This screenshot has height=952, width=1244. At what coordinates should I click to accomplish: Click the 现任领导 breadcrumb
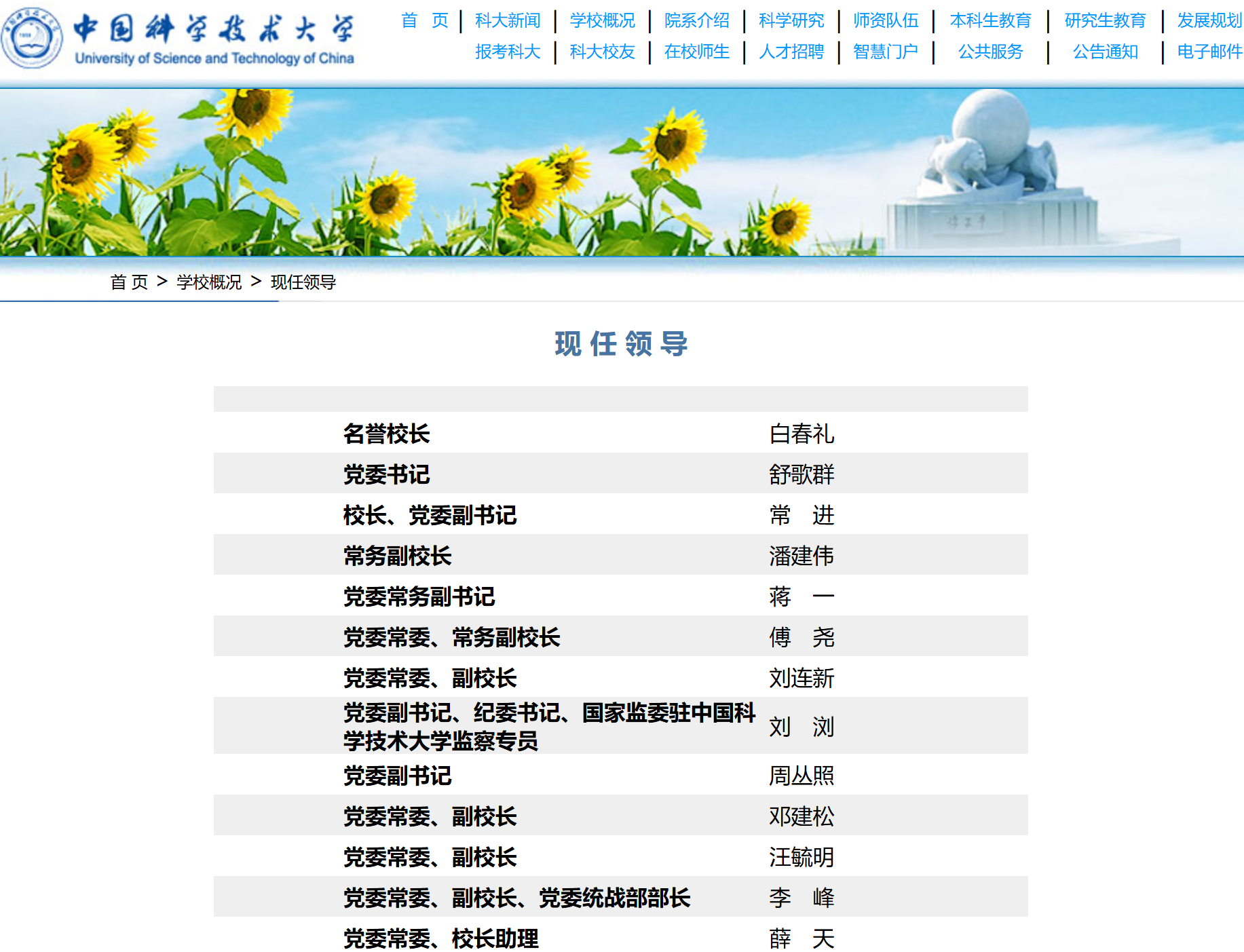tap(303, 282)
